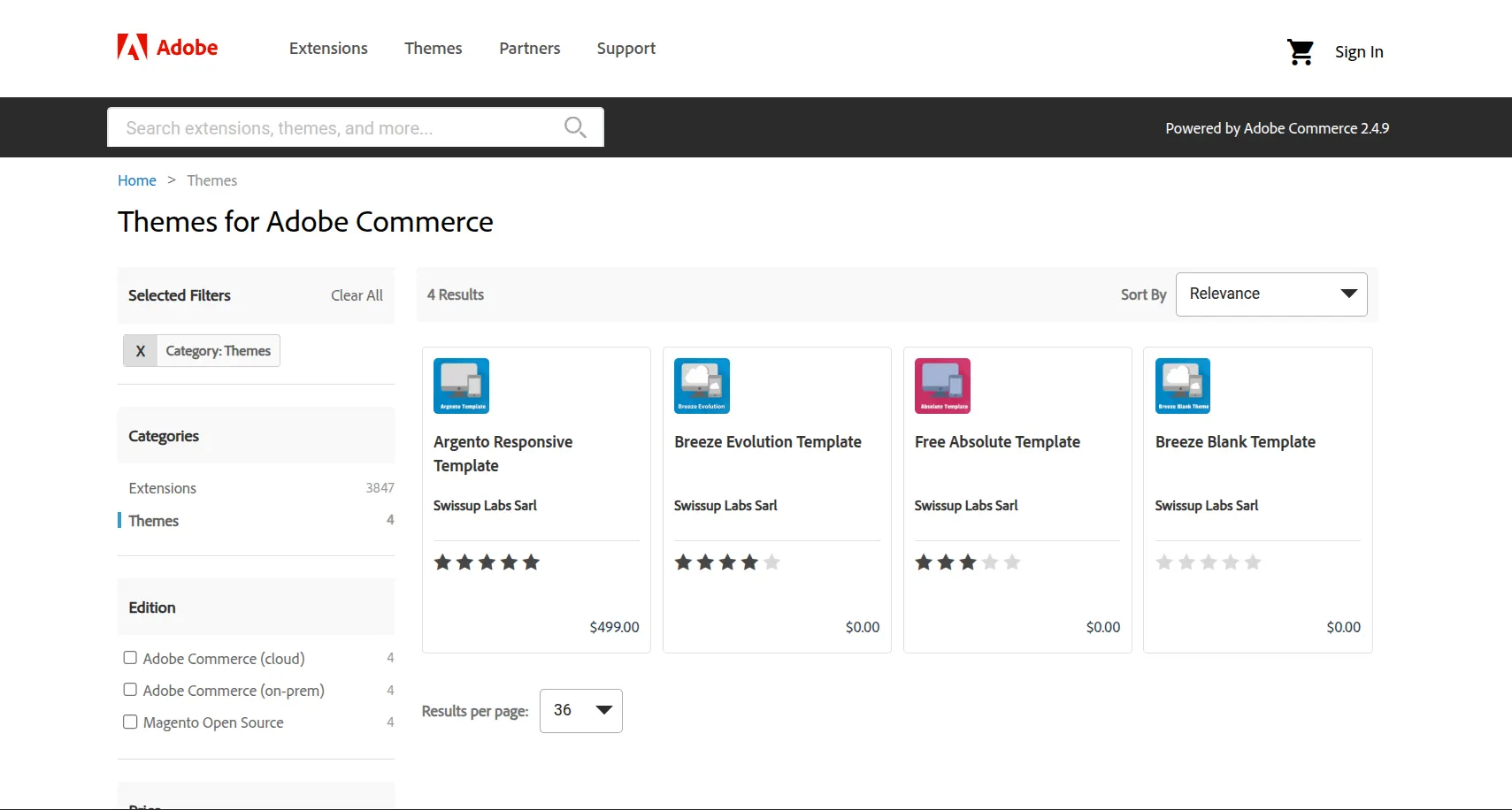Click the search magnifier icon
Screen dimensions: 1512x810
(x=575, y=127)
